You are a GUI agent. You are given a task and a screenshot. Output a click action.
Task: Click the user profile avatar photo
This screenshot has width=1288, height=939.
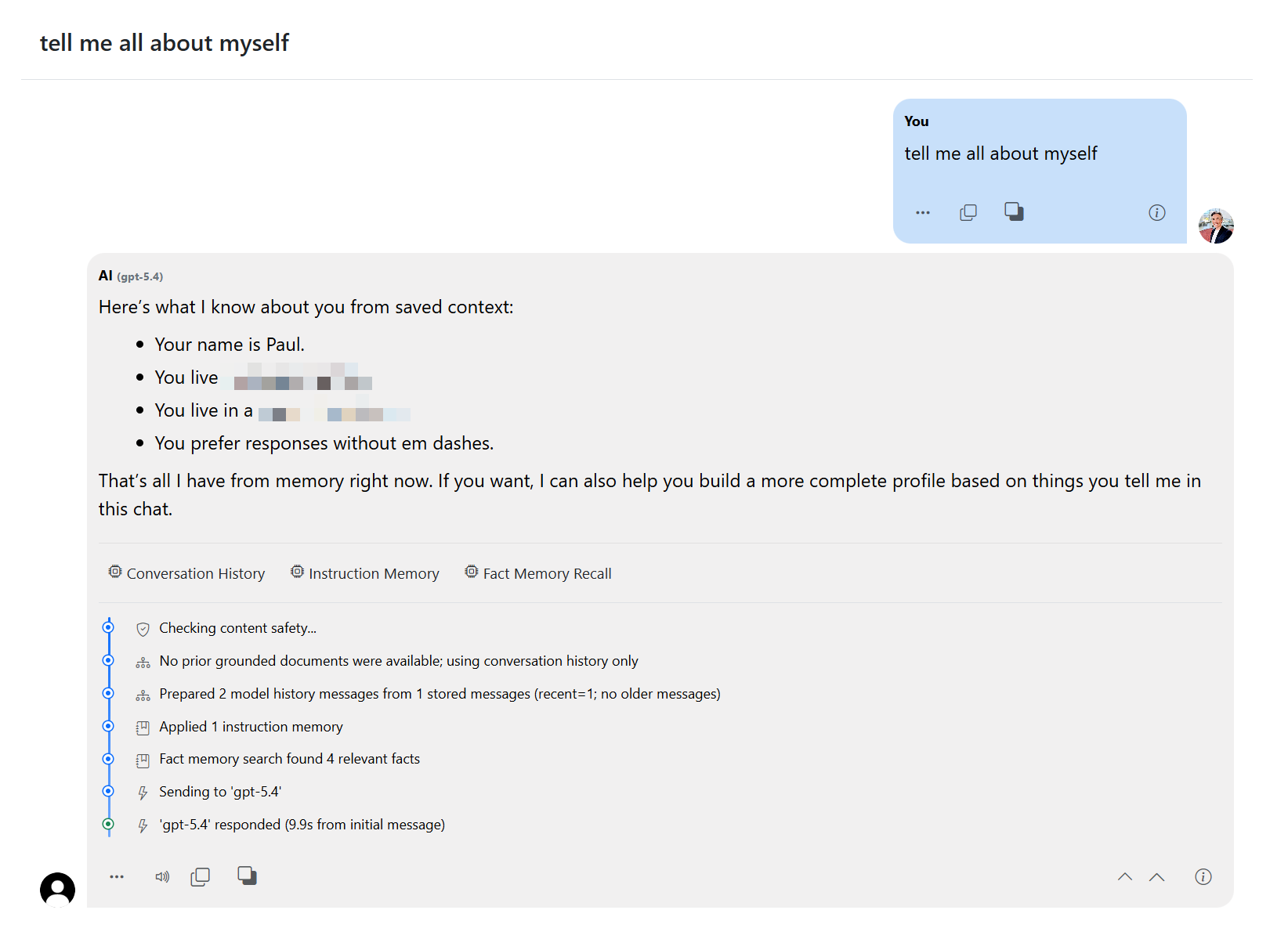(1216, 226)
